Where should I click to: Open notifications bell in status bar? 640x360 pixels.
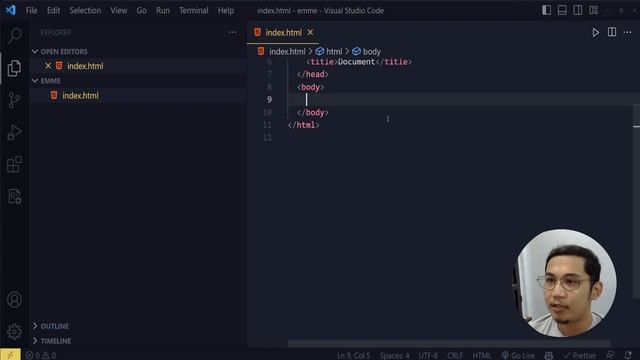(x=628, y=356)
